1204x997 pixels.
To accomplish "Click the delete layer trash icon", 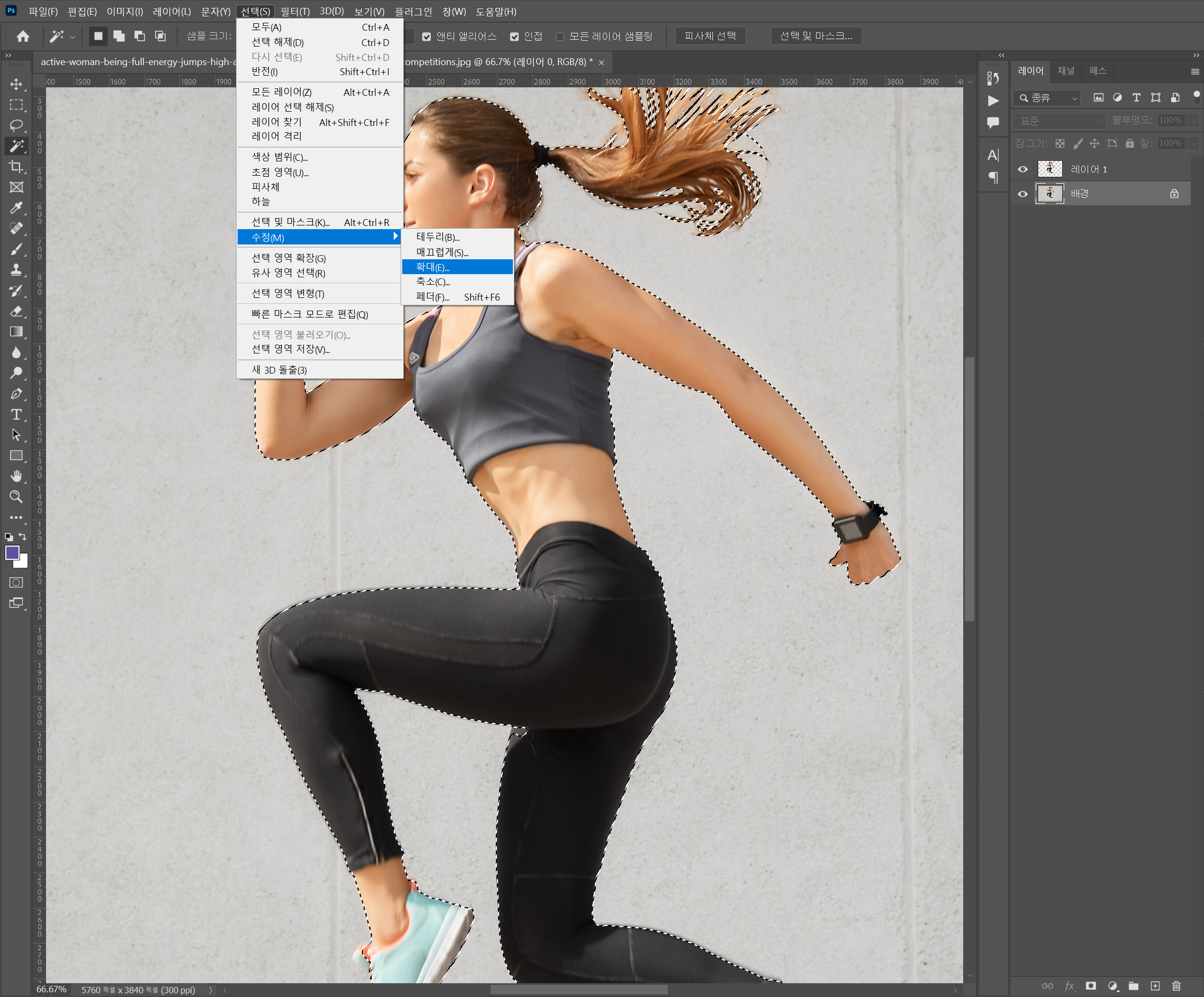I will (x=1176, y=985).
